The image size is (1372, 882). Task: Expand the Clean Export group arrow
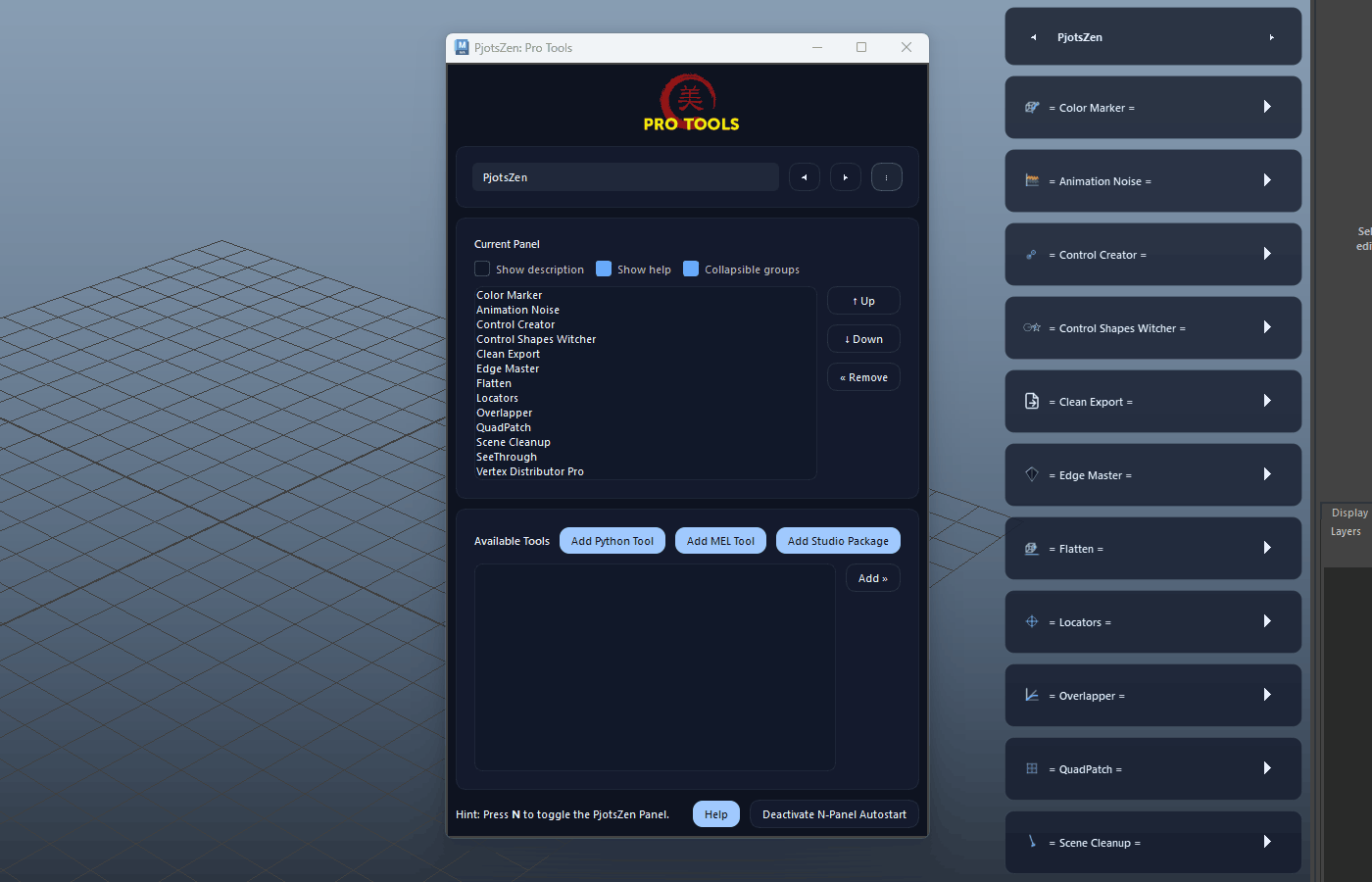(1267, 401)
